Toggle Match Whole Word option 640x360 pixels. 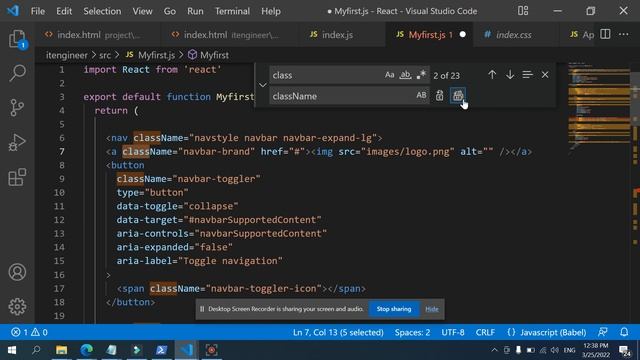tap(405, 75)
